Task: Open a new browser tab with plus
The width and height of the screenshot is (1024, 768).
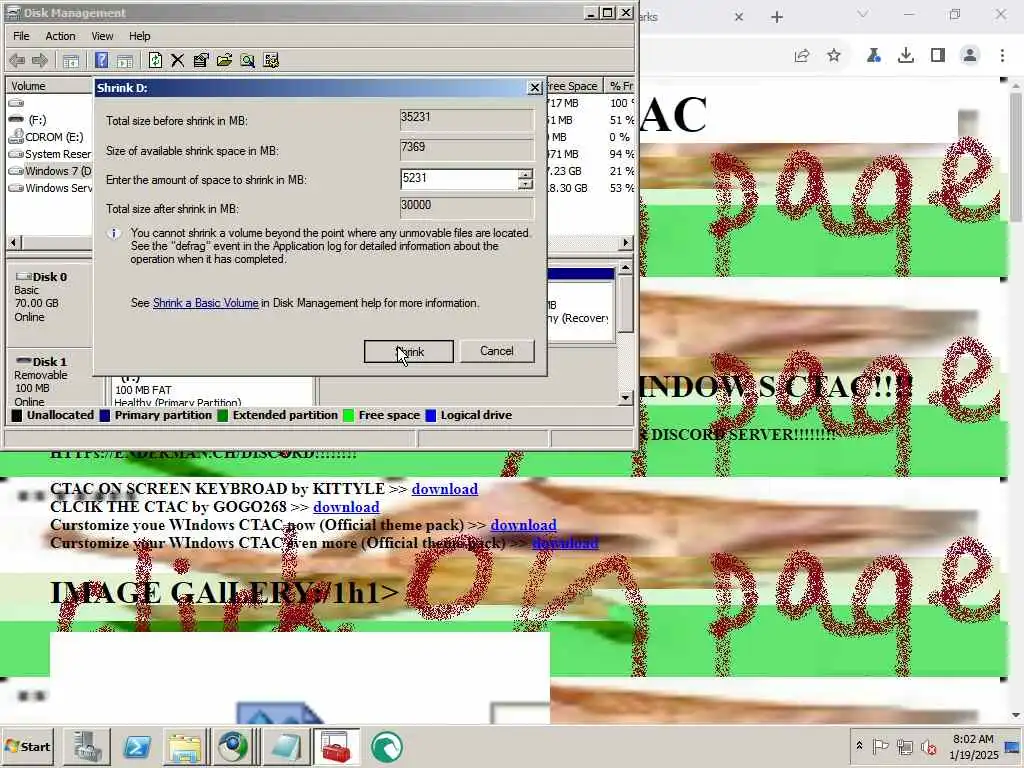Action: (x=776, y=17)
